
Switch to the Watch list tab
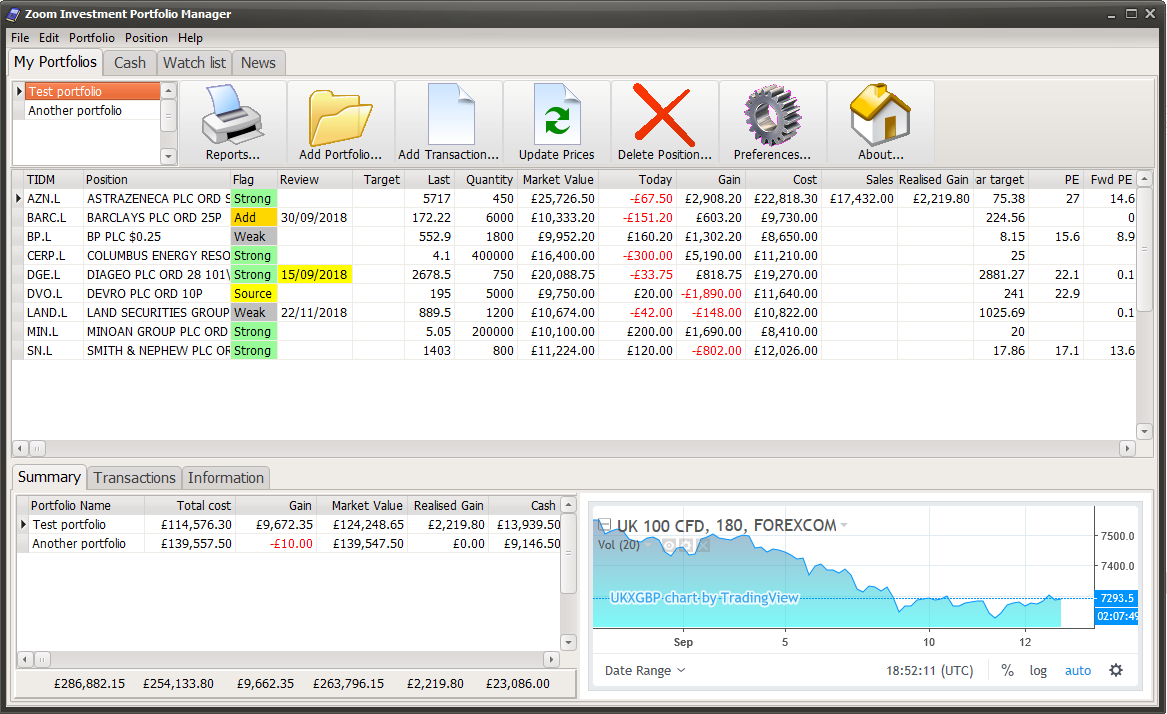[x=194, y=62]
